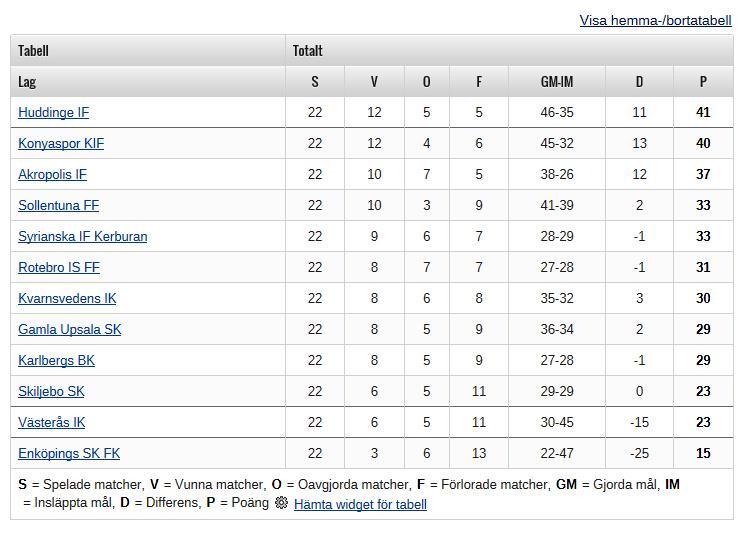This screenshot has height=542, width=754.
Task: Open the Karlbergs BK link
Action: (56, 361)
